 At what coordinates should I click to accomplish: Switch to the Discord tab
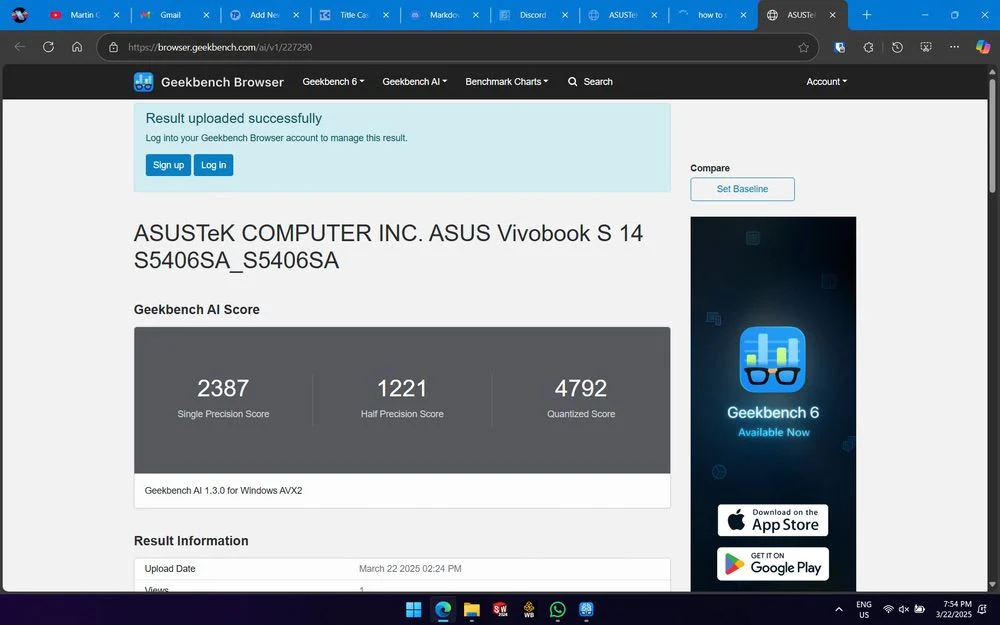click(533, 15)
